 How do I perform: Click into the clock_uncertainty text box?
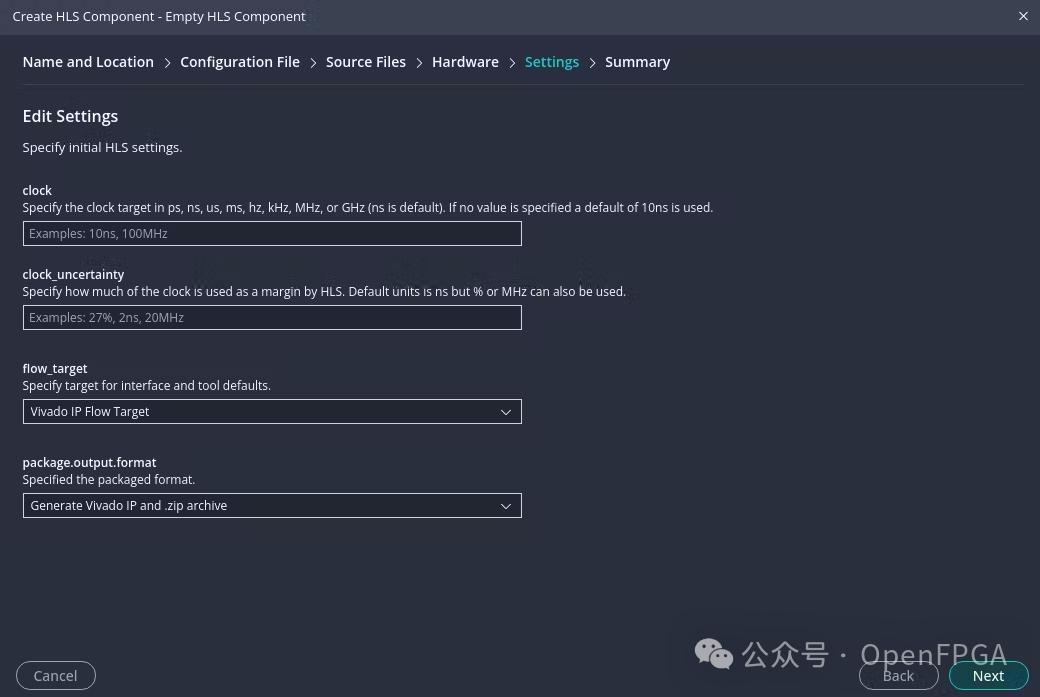272,318
